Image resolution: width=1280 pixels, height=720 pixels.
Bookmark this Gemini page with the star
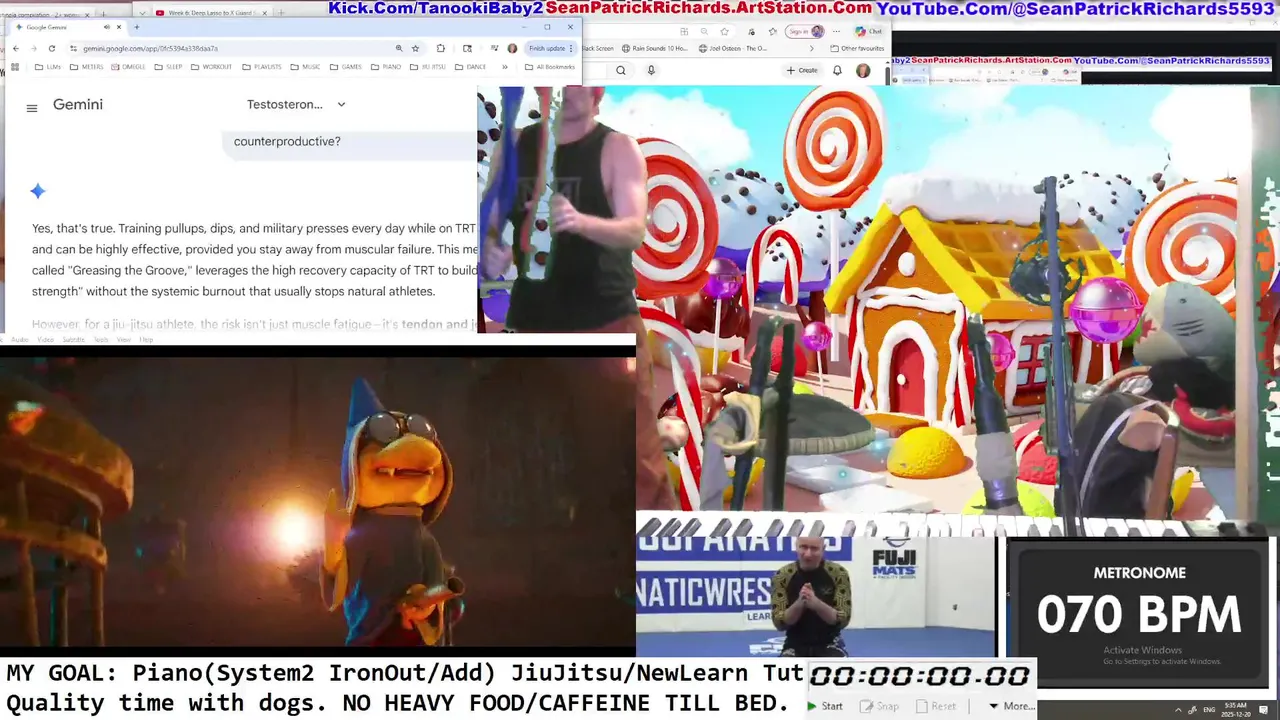click(x=415, y=48)
